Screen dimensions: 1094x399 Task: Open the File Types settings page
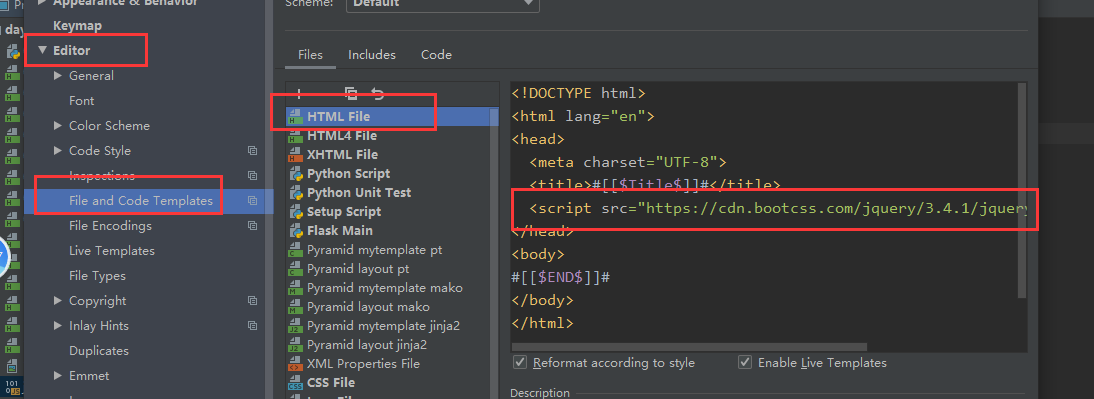(x=97, y=276)
